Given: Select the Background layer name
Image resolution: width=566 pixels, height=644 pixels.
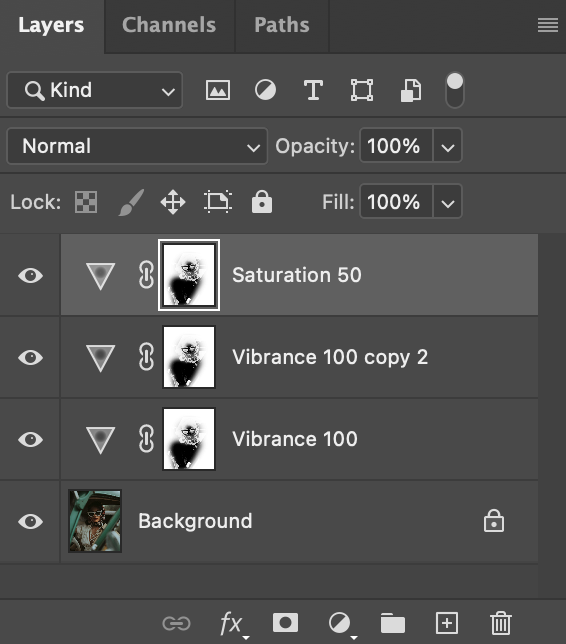Looking at the screenshot, I should tap(195, 521).
